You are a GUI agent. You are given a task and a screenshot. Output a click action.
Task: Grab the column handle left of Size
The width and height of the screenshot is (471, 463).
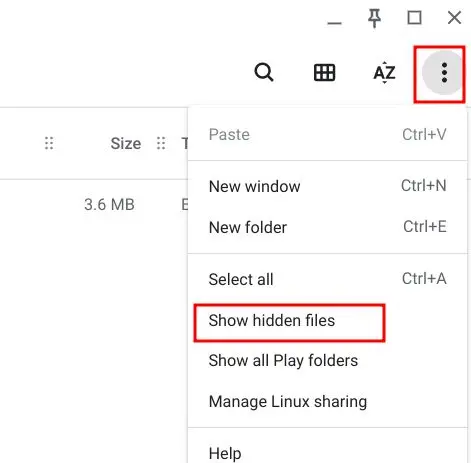tap(49, 143)
